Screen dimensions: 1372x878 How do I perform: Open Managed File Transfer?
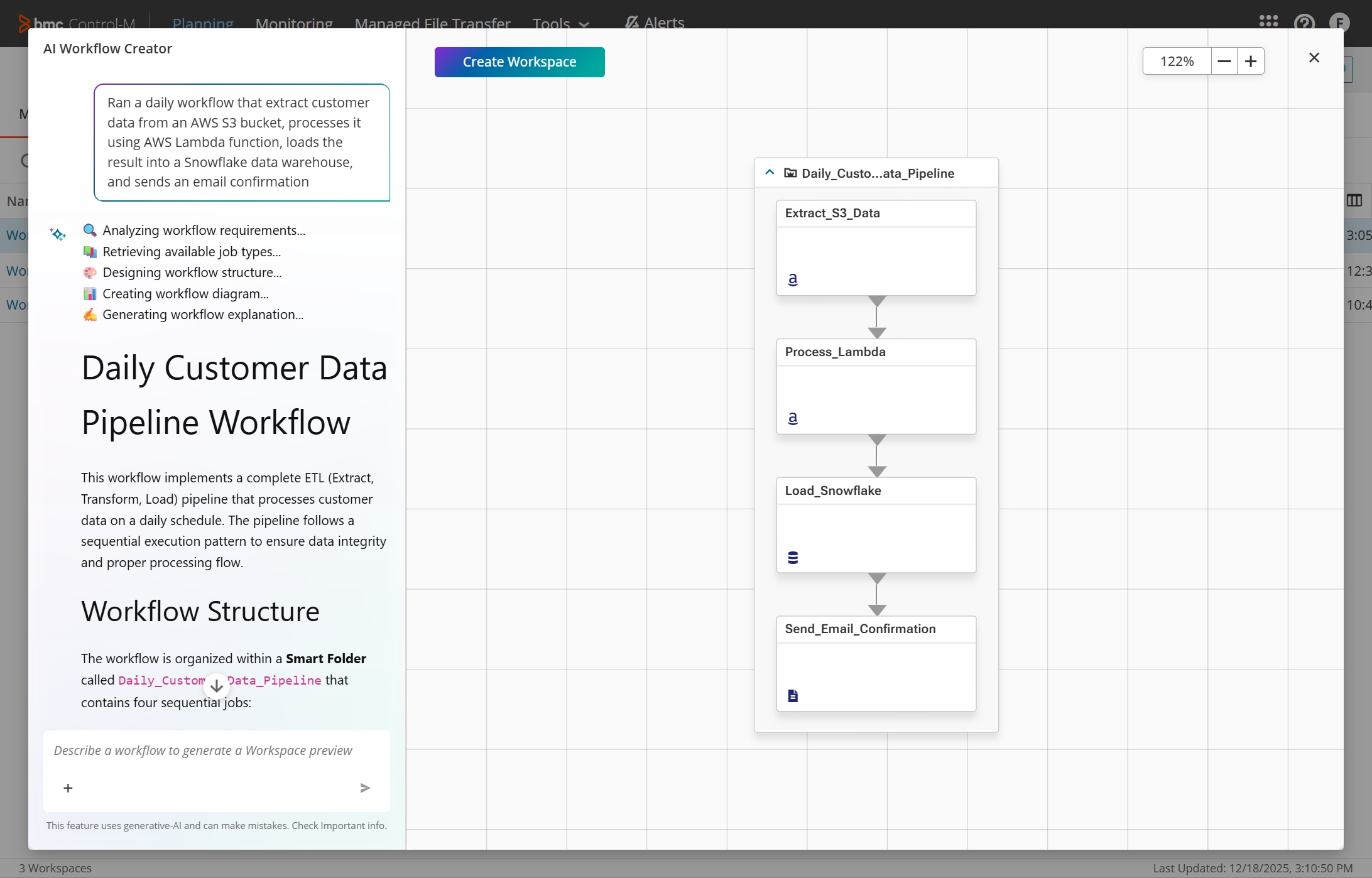click(432, 24)
